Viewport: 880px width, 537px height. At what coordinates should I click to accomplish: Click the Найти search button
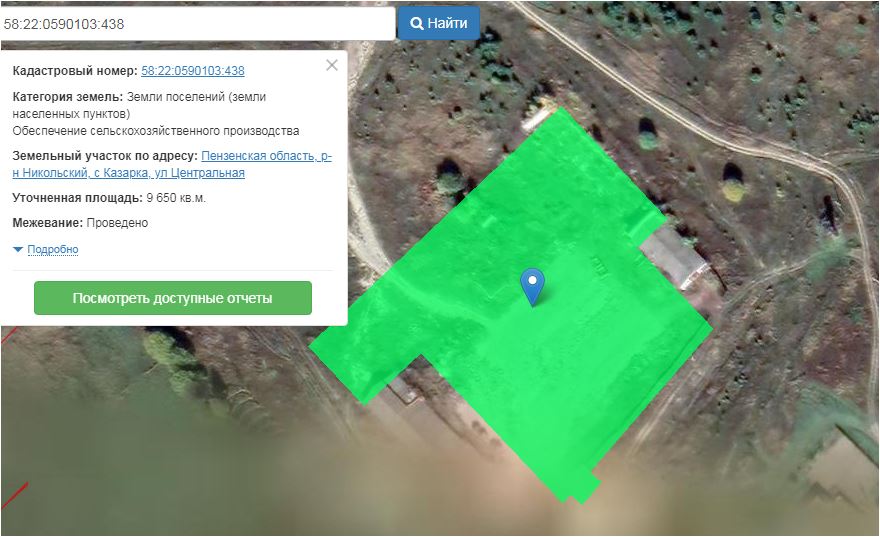(x=438, y=23)
